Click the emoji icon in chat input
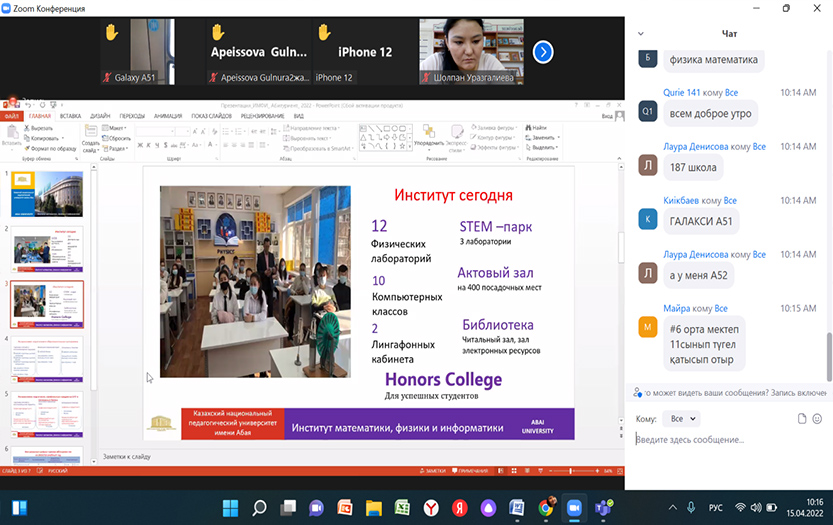The height and width of the screenshot is (525, 833). click(817, 418)
